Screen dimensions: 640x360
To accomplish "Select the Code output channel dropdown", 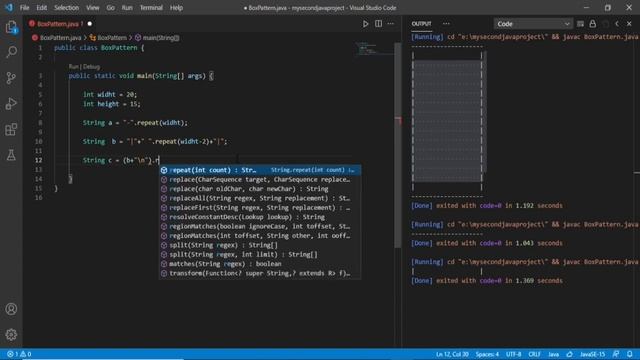I will click(533, 24).
